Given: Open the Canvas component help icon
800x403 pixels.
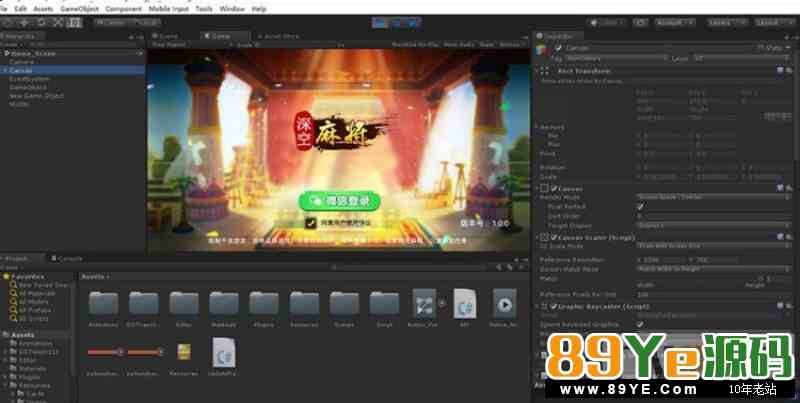Looking at the screenshot, I should (780, 188).
